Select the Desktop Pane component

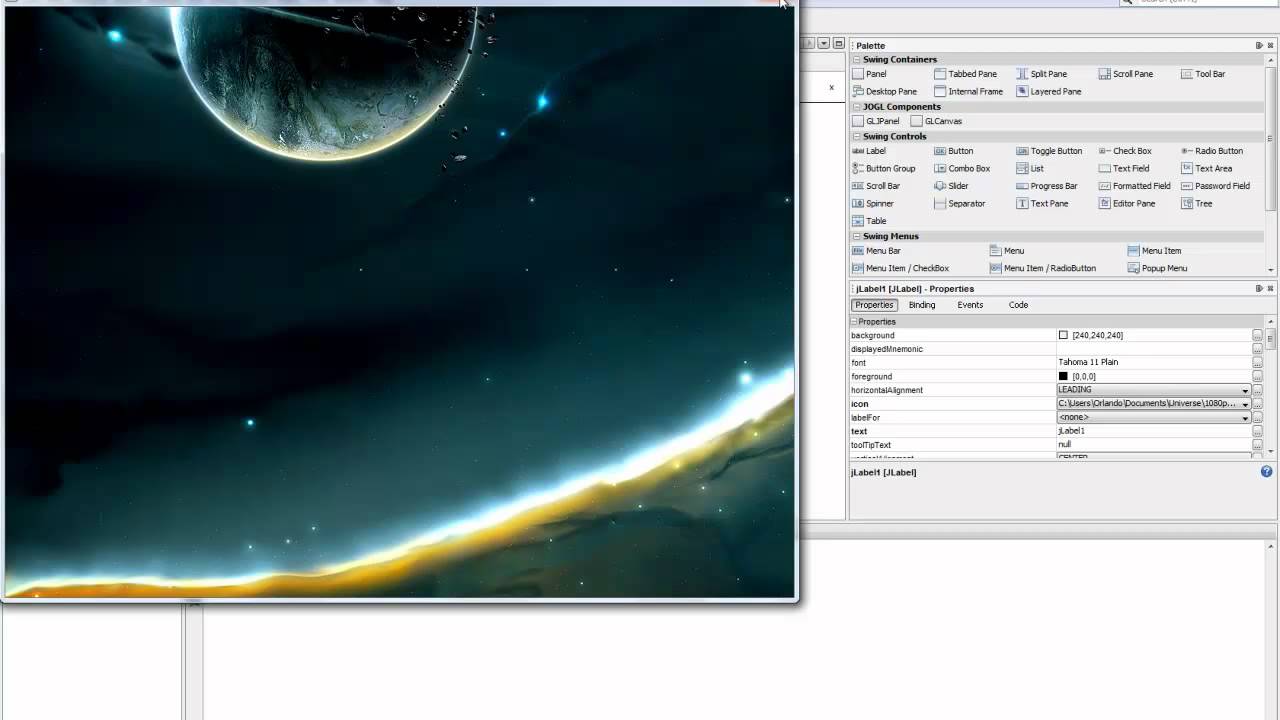tap(884, 91)
